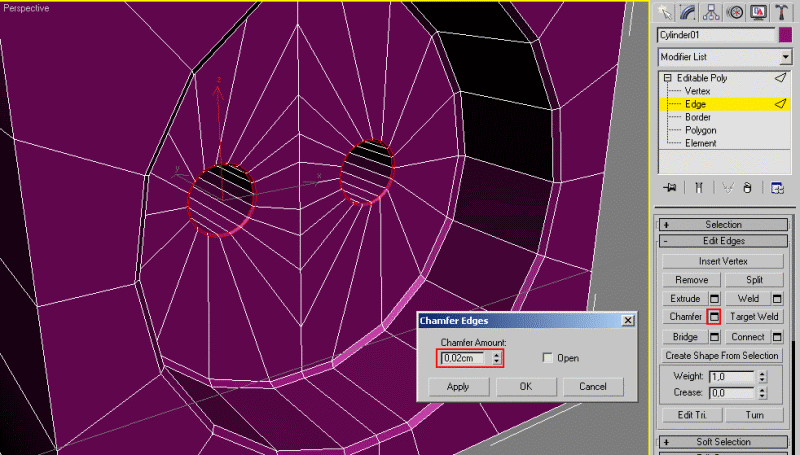The image size is (800, 455).
Task: Open the Modify command panel tab
Action: click(687, 12)
